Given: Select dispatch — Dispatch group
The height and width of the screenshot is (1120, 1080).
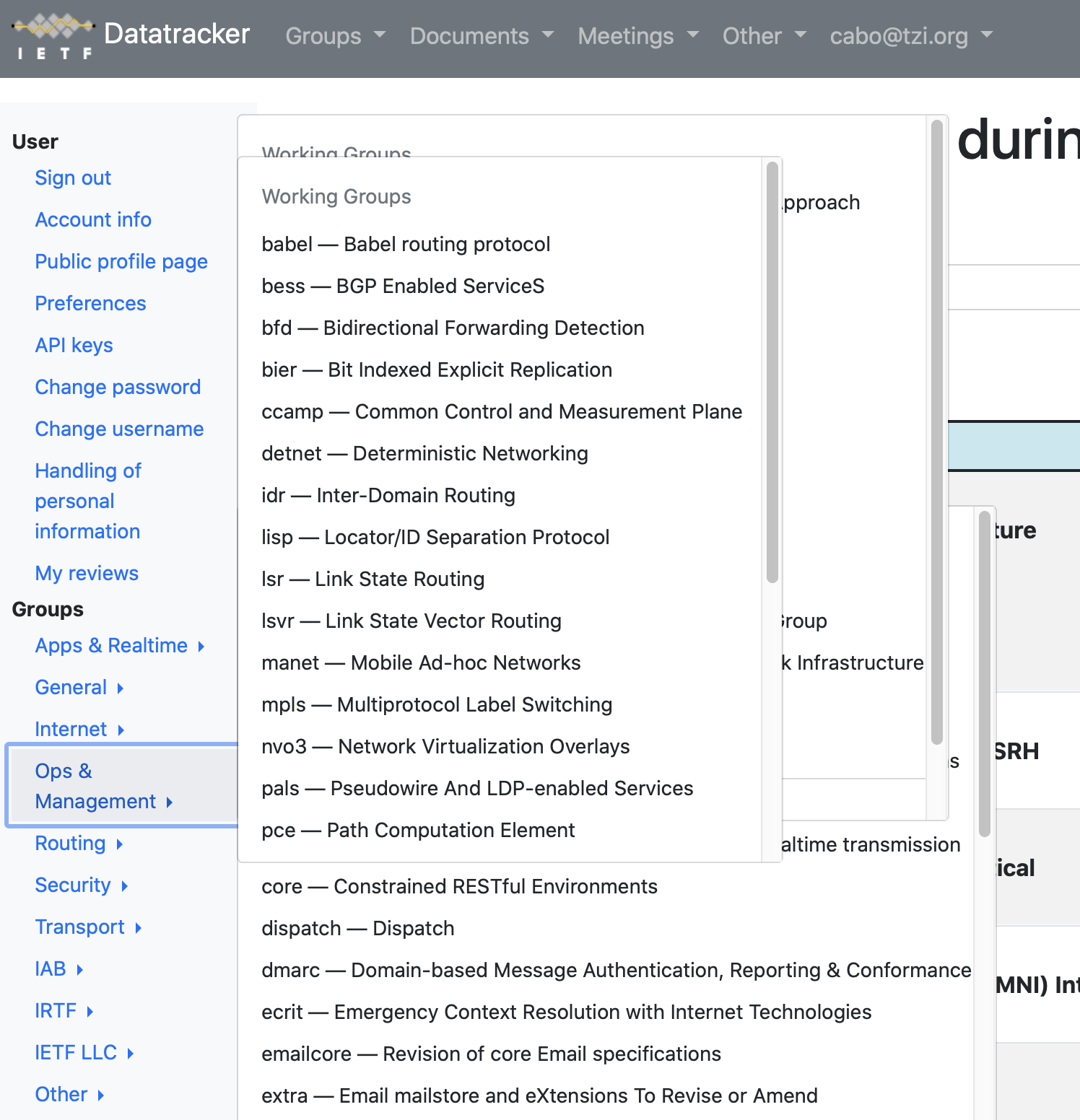Looking at the screenshot, I should coord(357,928).
